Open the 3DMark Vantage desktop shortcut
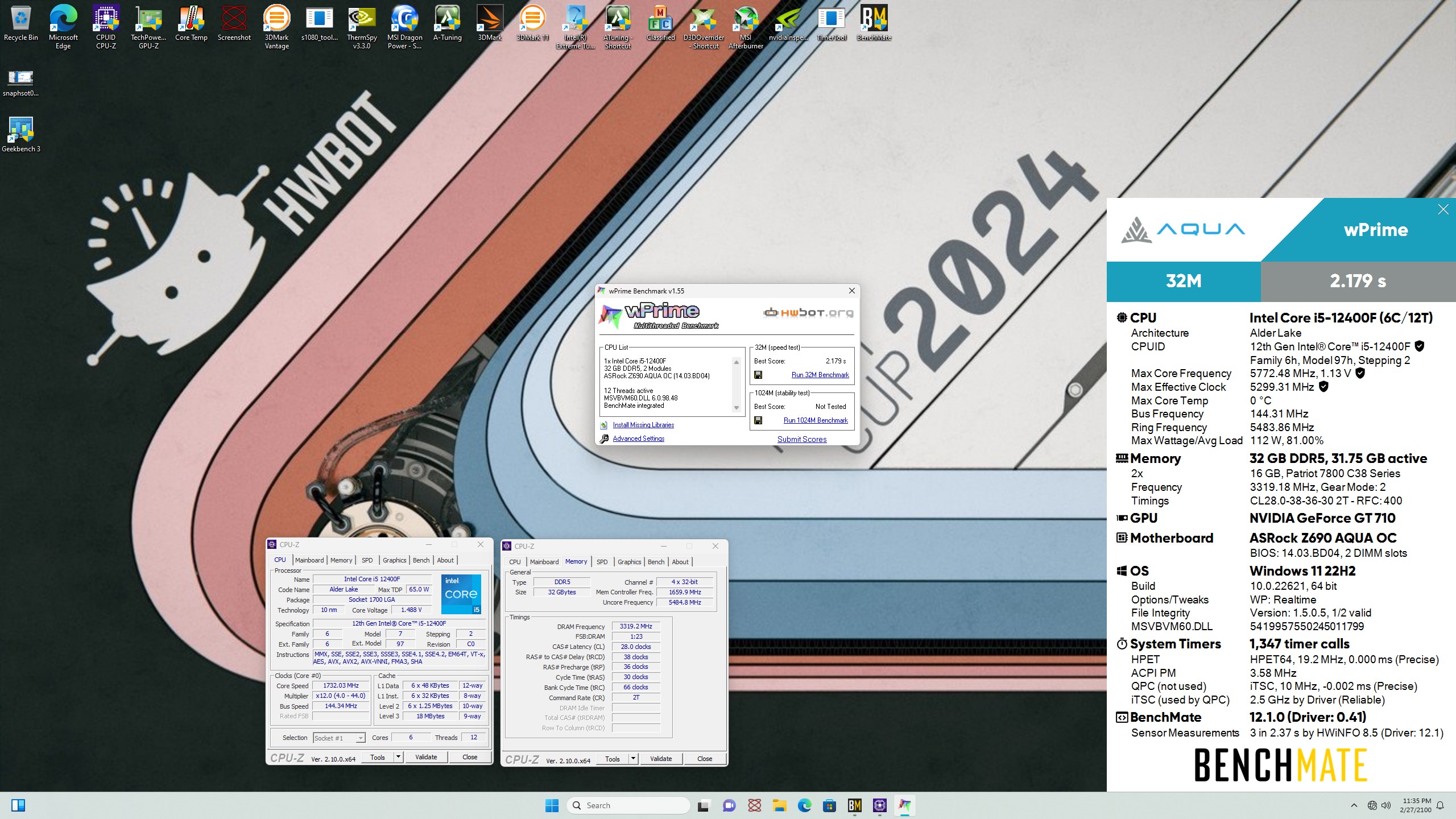 (x=276, y=27)
